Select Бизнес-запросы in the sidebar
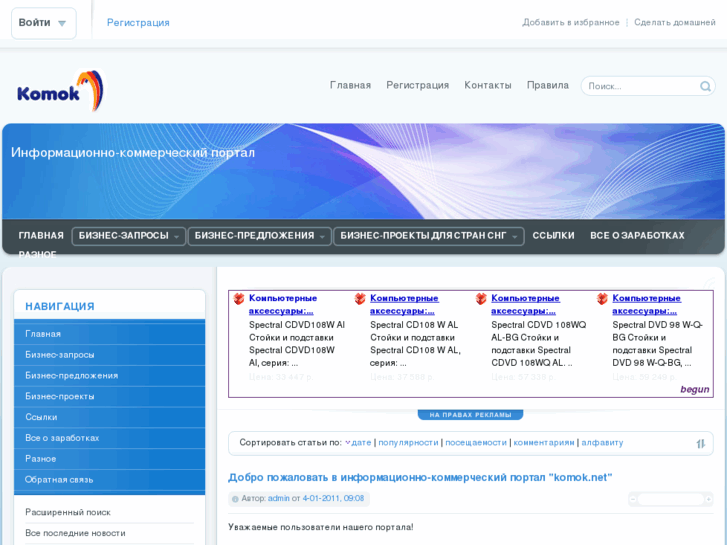727x545 pixels. (109, 355)
